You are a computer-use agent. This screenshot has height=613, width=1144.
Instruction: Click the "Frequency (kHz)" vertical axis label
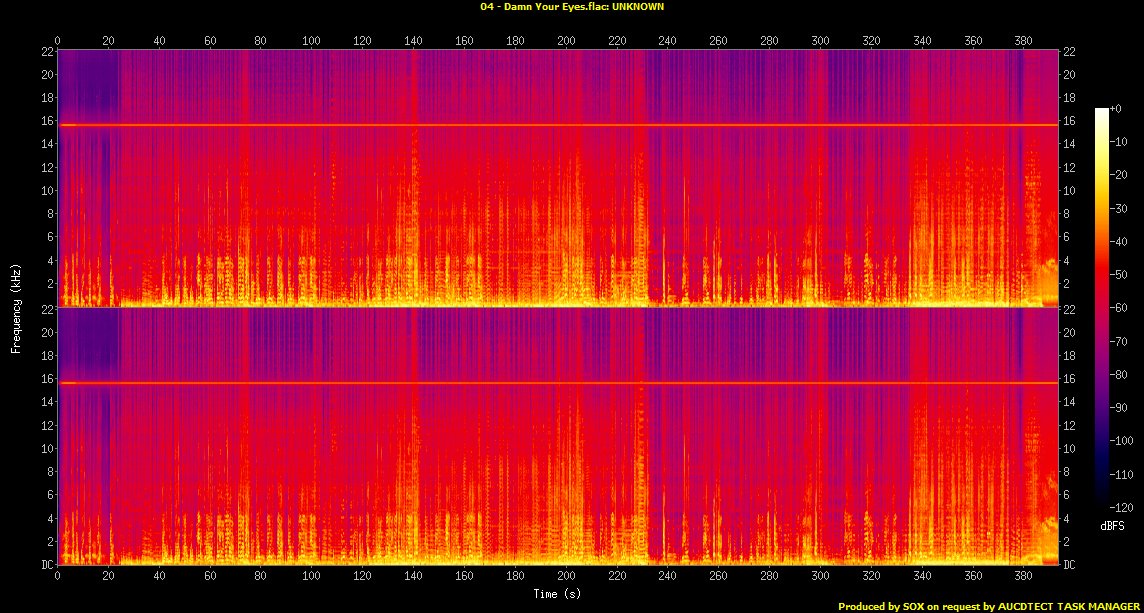tap(16, 307)
